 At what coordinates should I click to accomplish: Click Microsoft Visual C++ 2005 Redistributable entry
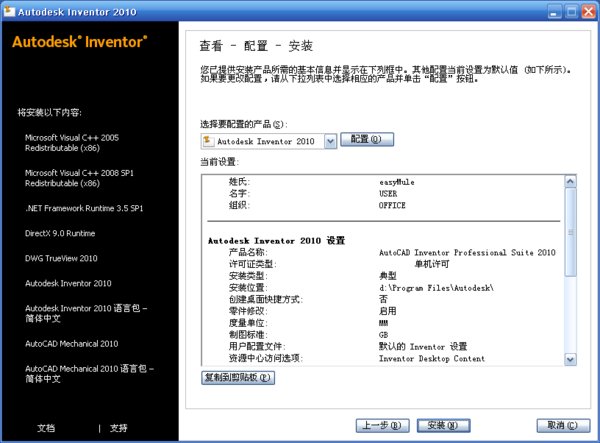tap(72, 143)
